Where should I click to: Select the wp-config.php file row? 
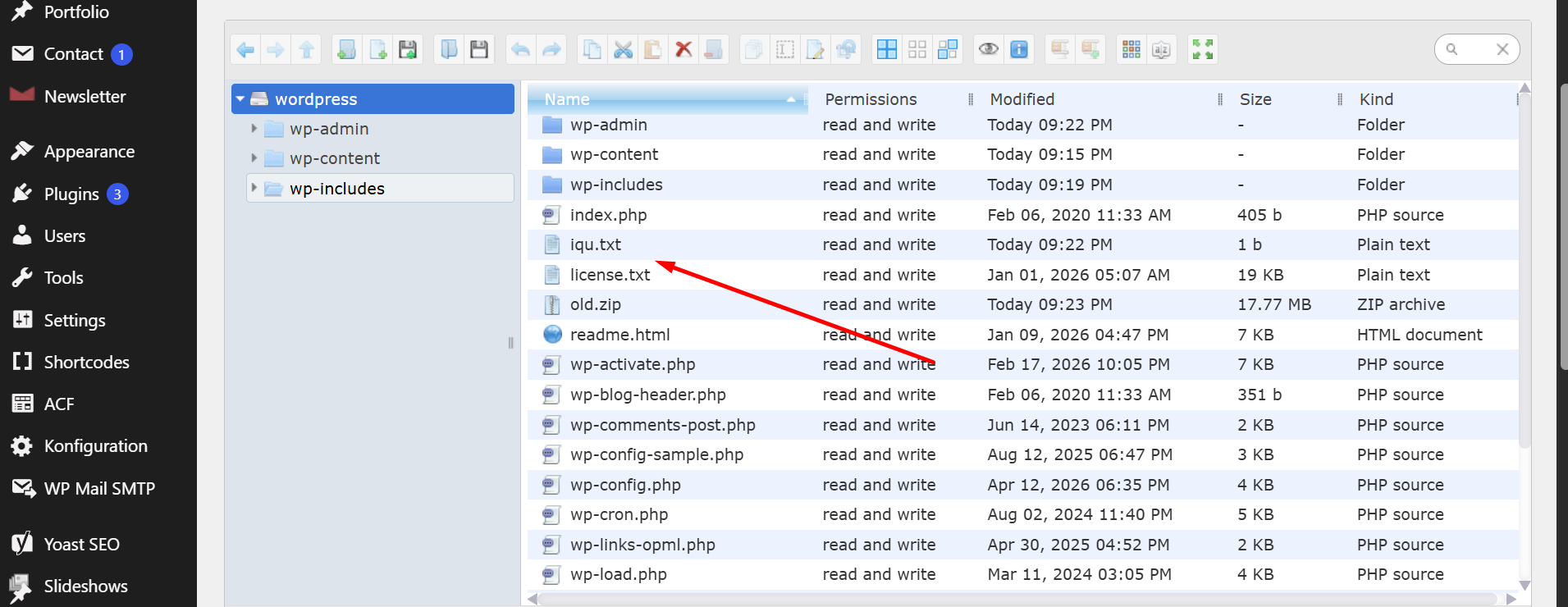pyautogui.click(x=1022, y=485)
